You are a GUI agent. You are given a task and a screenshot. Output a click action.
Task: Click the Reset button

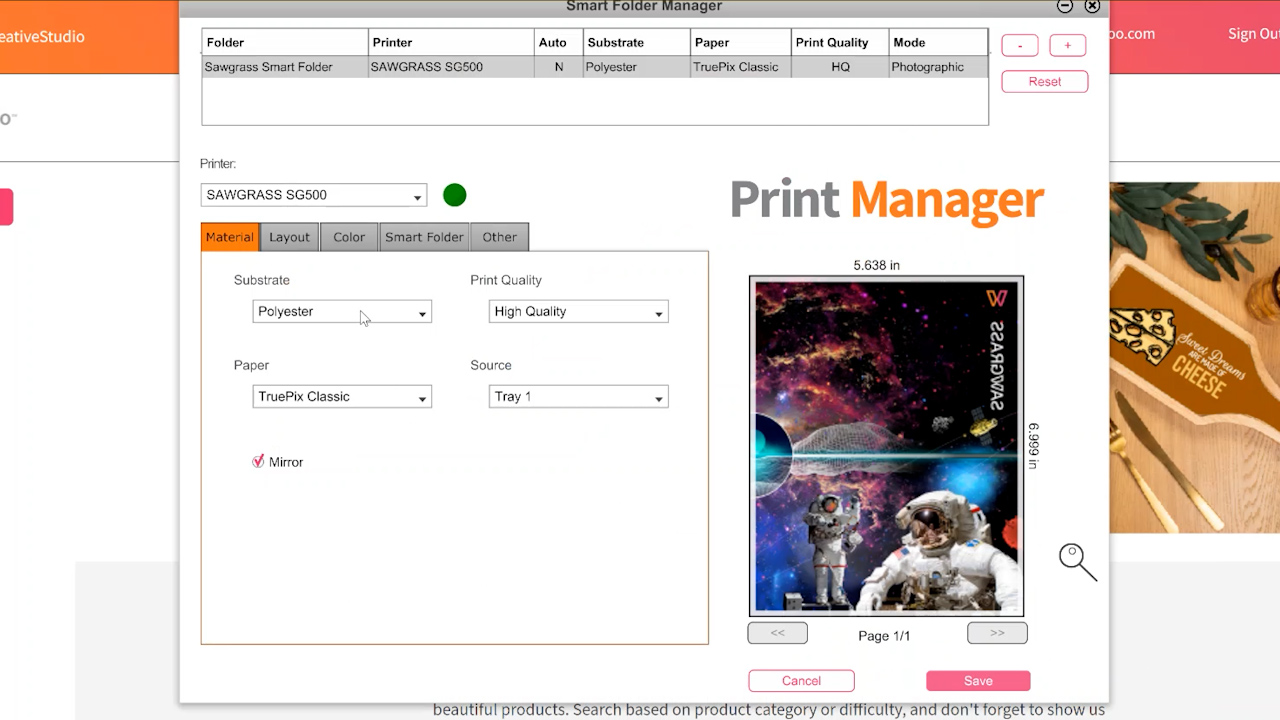[1045, 82]
